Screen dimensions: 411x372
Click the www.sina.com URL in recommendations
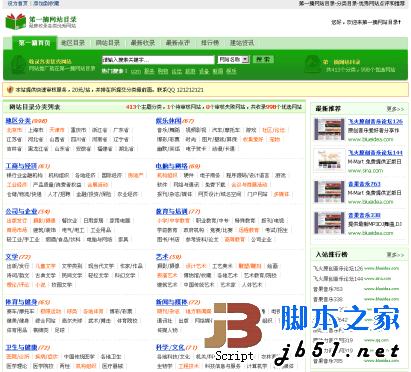(x=365, y=171)
